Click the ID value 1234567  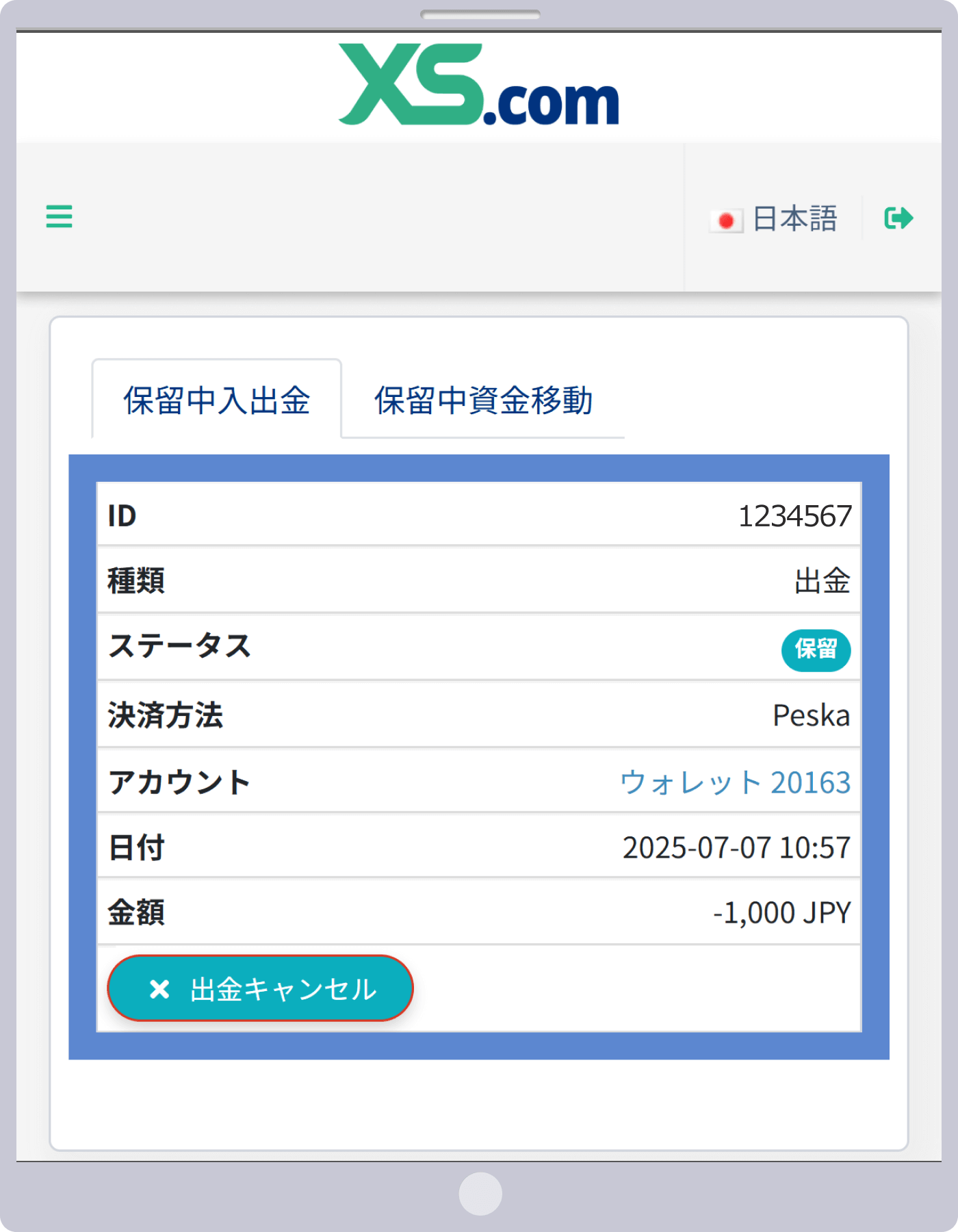click(x=795, y=516)
